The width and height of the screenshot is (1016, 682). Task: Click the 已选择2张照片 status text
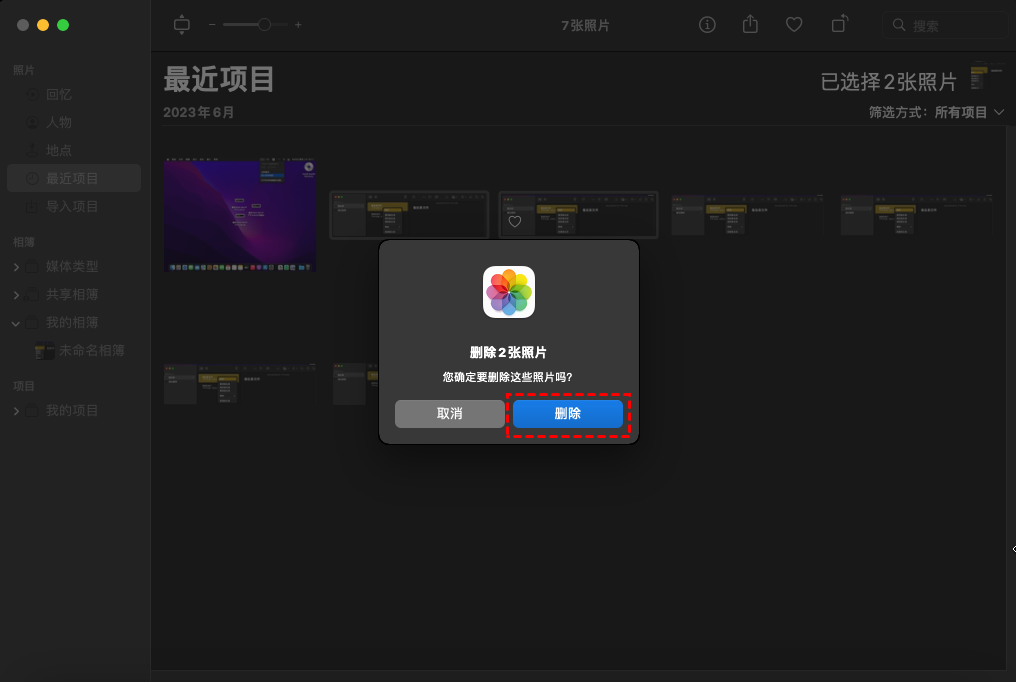[x=888, y=82]
